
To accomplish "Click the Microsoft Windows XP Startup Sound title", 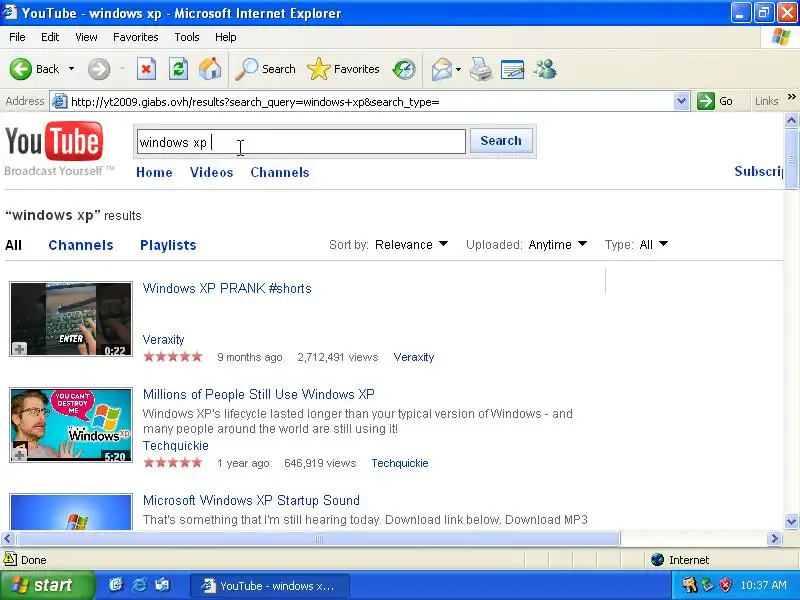I will point(251,501).
